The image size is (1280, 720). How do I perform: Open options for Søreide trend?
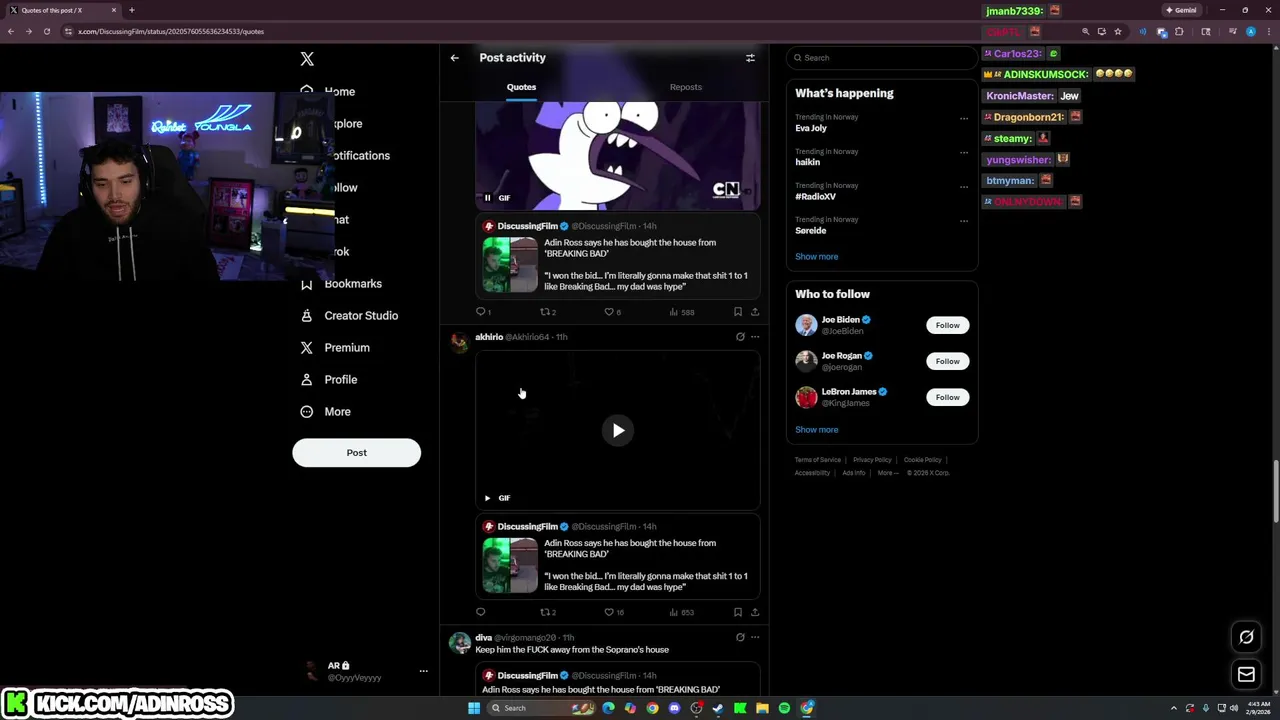964,220
